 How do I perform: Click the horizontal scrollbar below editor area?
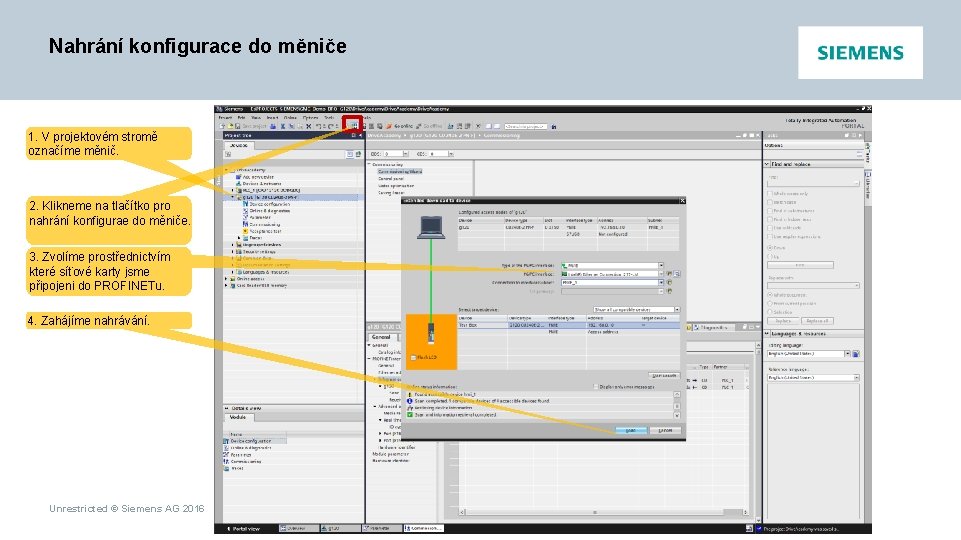604,512
